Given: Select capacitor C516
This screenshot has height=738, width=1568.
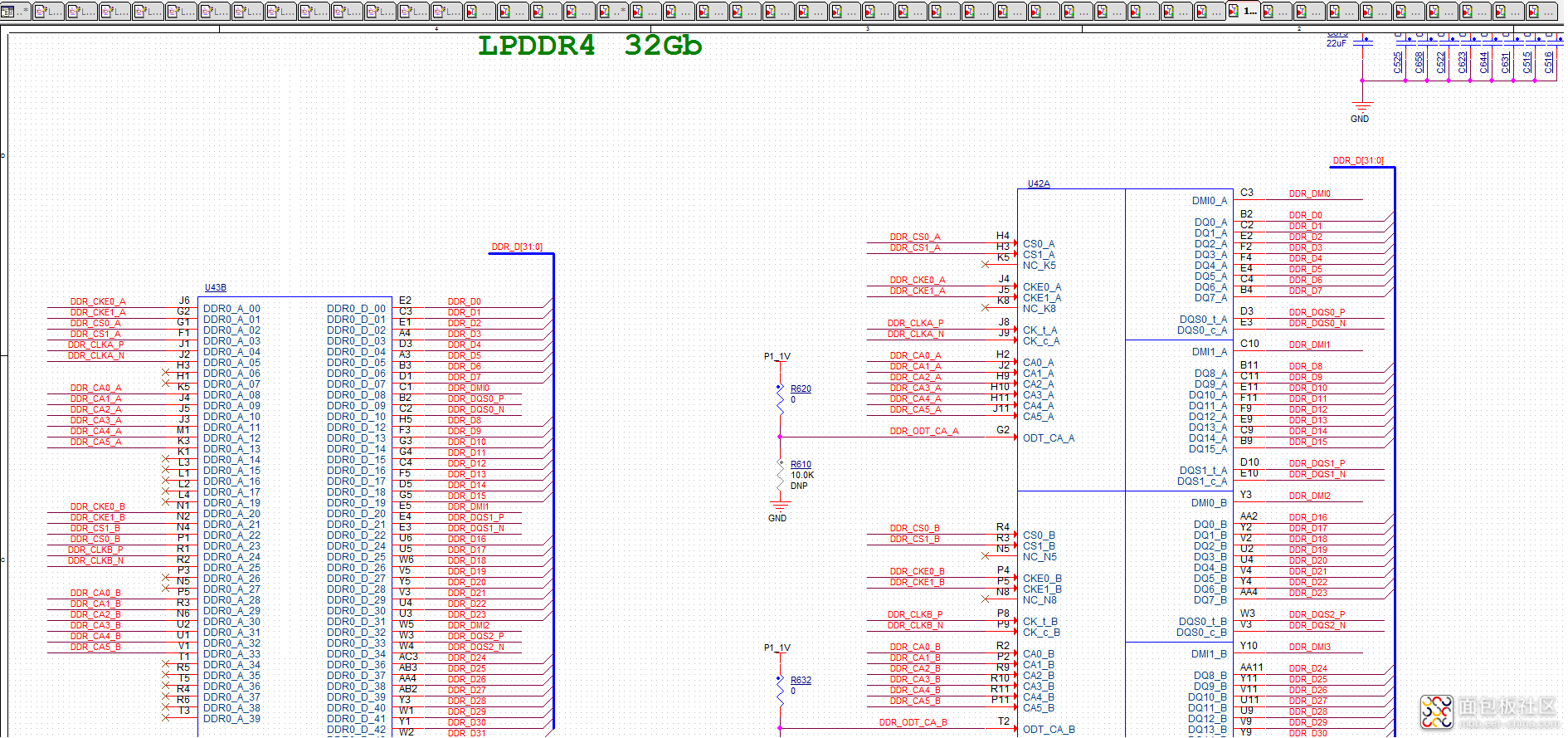Looking at the screenshot, I should (x=1549, y=62).
